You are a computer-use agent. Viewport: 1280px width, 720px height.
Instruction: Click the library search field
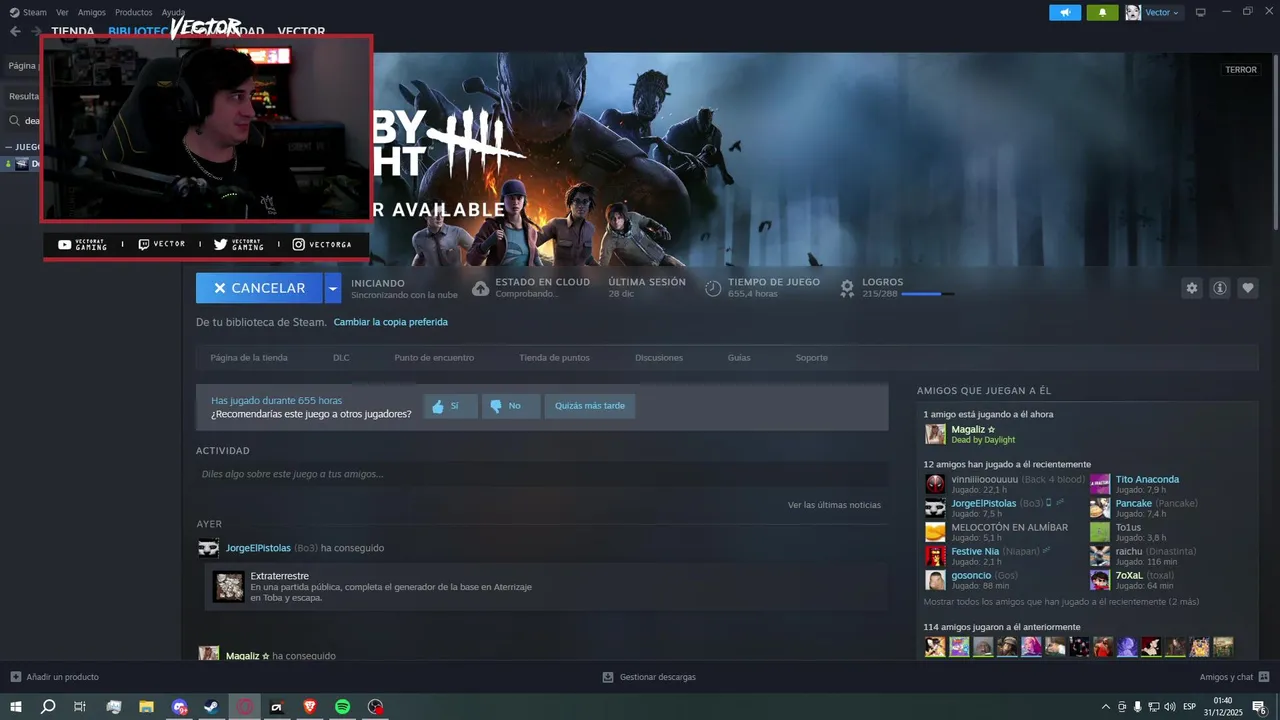(x=24, y=120)
